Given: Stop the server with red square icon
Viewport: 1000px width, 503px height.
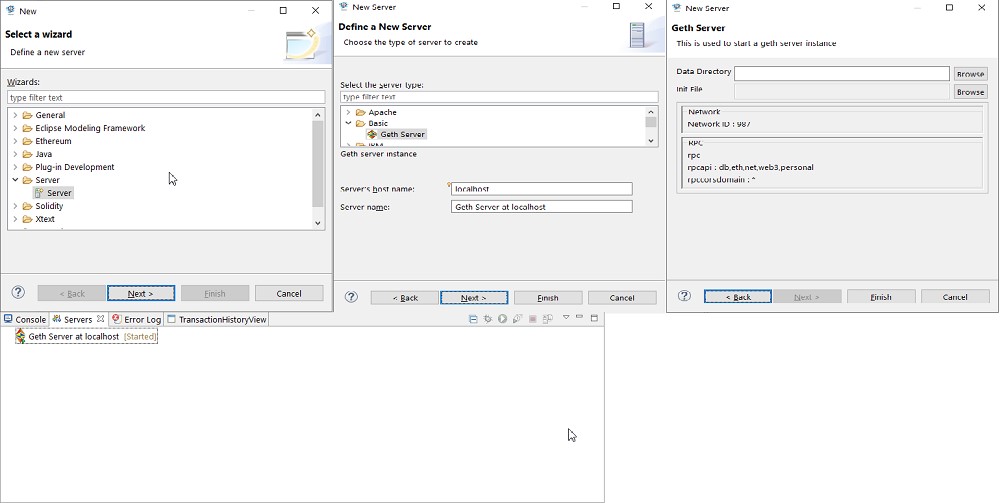Looking at the screenshot, I should (533, 319).
